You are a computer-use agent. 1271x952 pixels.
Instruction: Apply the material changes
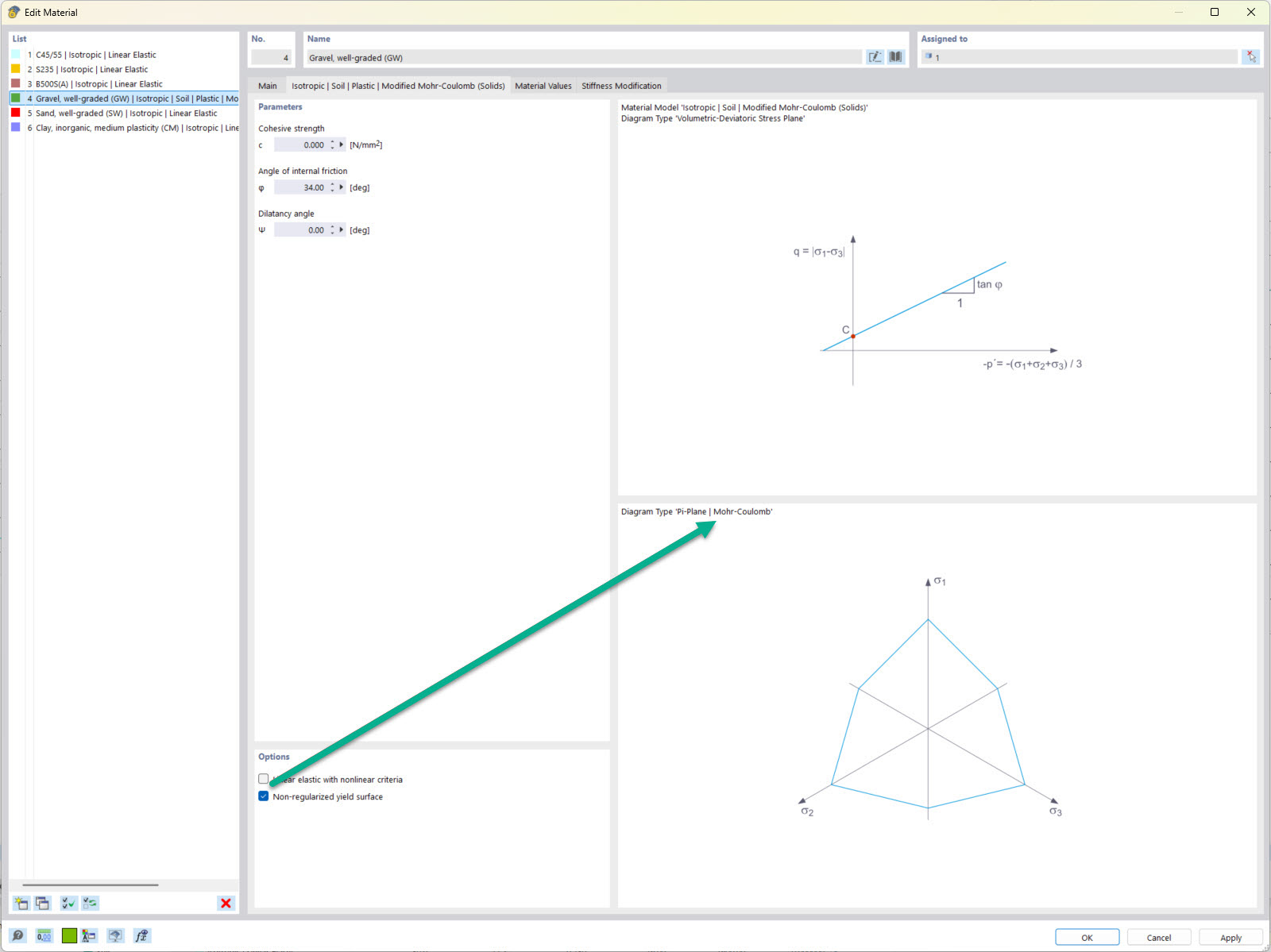(x=1230, y=937)
